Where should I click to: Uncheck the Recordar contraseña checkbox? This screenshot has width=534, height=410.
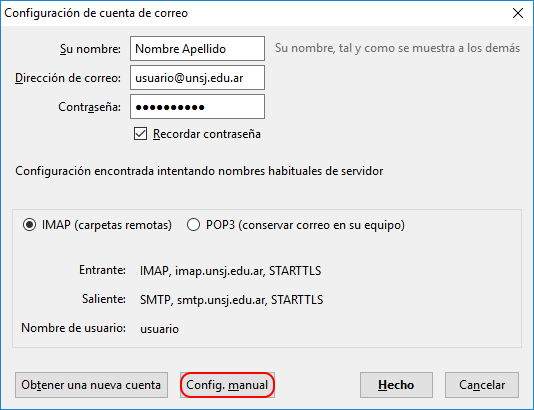click(x=140, y=134)
